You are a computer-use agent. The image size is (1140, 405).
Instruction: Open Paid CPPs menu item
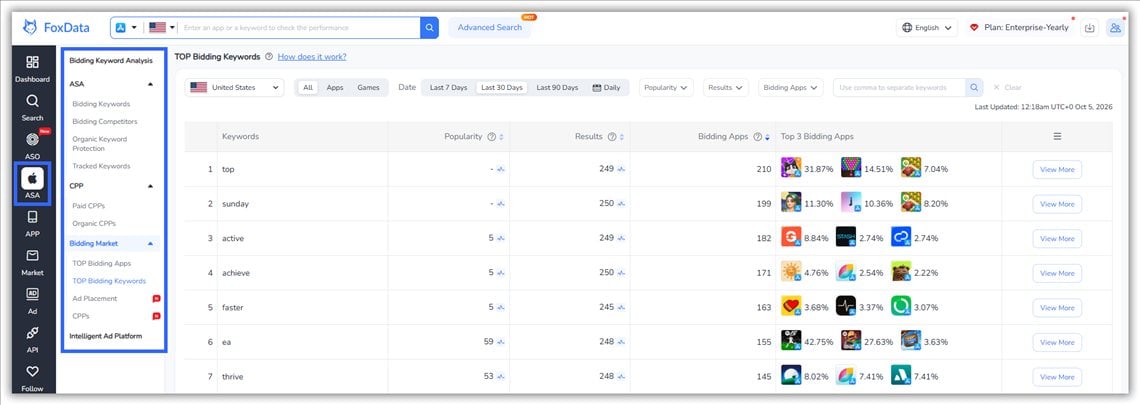[89, 206]
